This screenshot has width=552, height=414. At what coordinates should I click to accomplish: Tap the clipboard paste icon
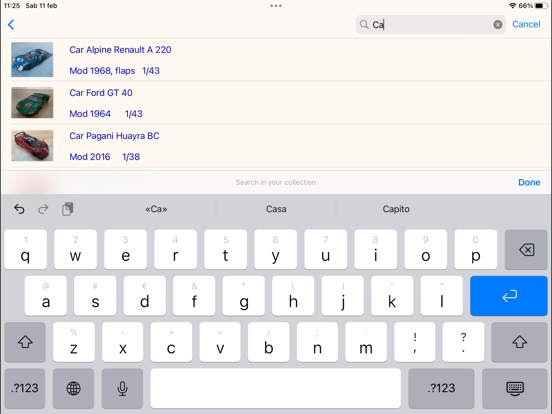coord(67,209)
